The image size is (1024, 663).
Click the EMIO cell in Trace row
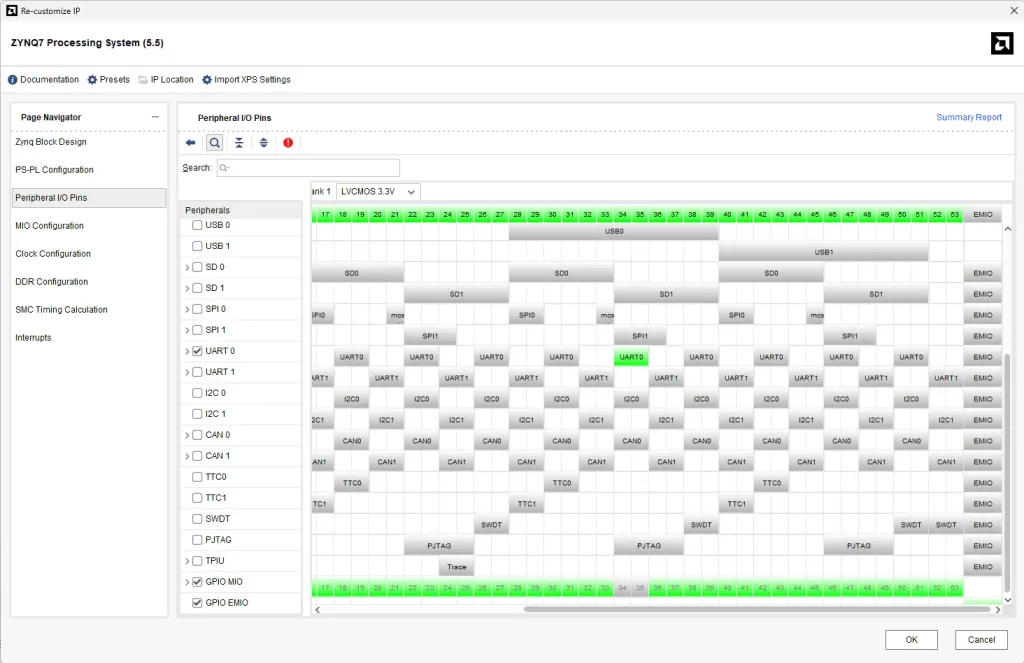point(982,567)
